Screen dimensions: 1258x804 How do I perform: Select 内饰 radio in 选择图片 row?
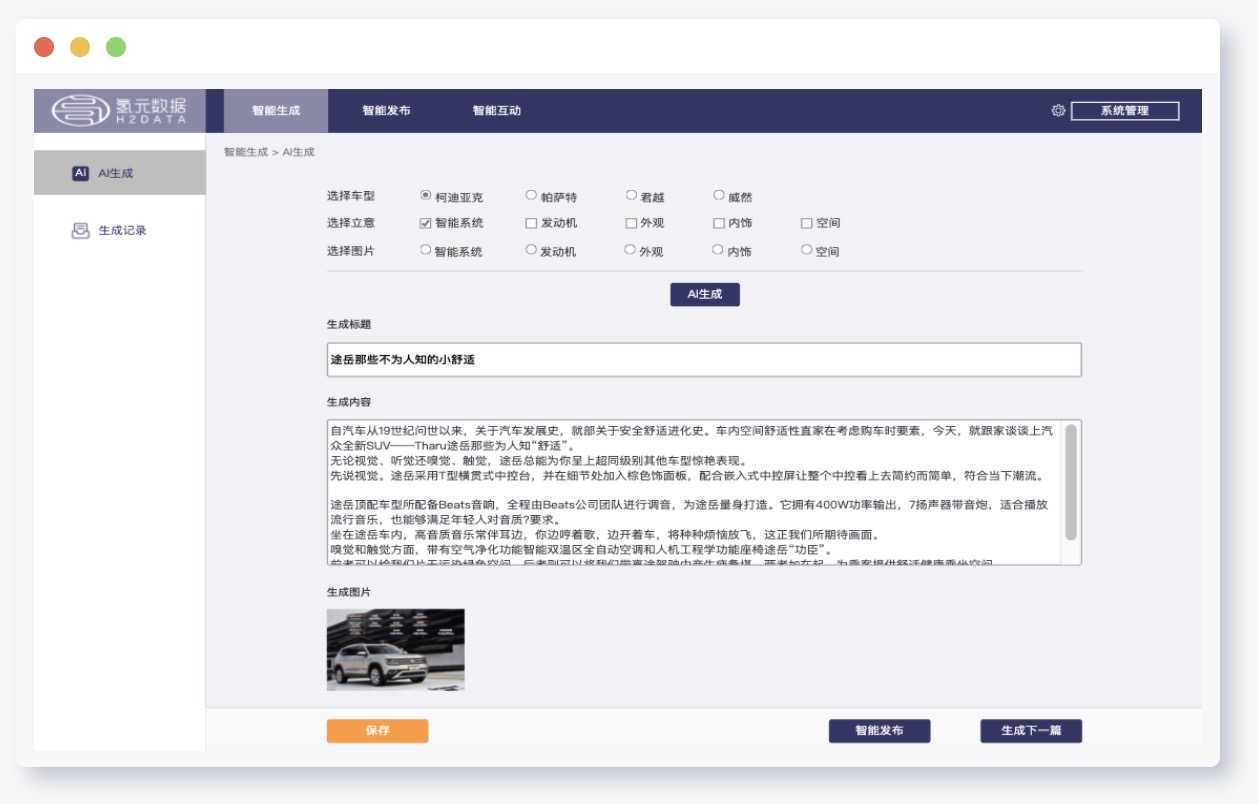coord(718,250)
